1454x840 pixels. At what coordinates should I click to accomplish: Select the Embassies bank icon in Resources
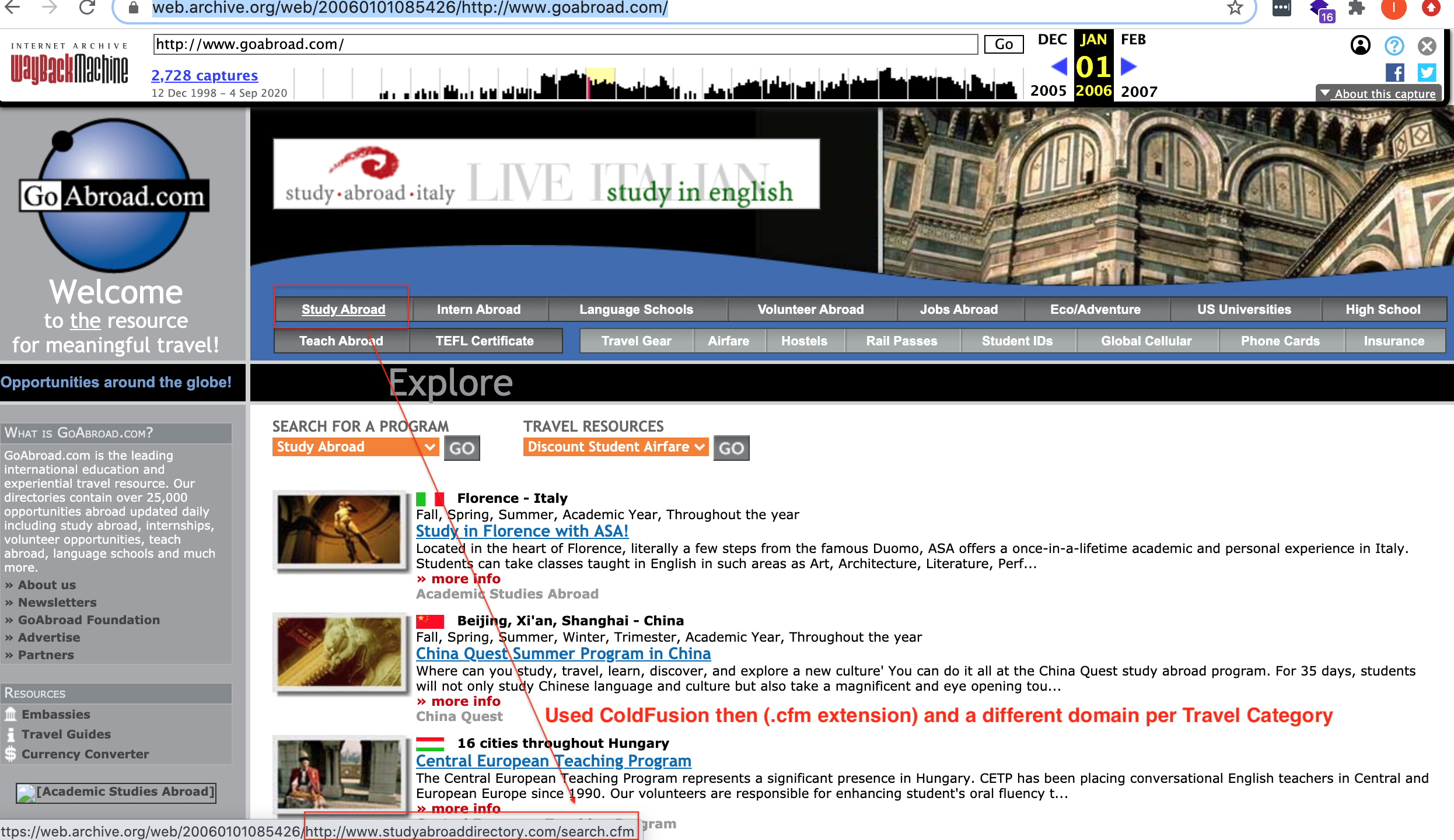(11, 714)
